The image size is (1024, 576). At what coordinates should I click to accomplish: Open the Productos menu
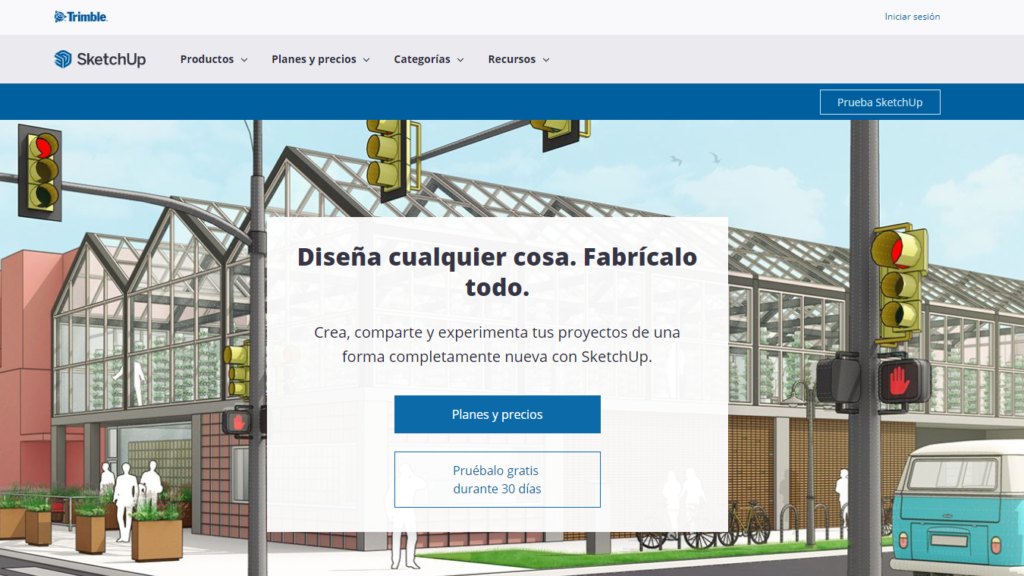207,60
